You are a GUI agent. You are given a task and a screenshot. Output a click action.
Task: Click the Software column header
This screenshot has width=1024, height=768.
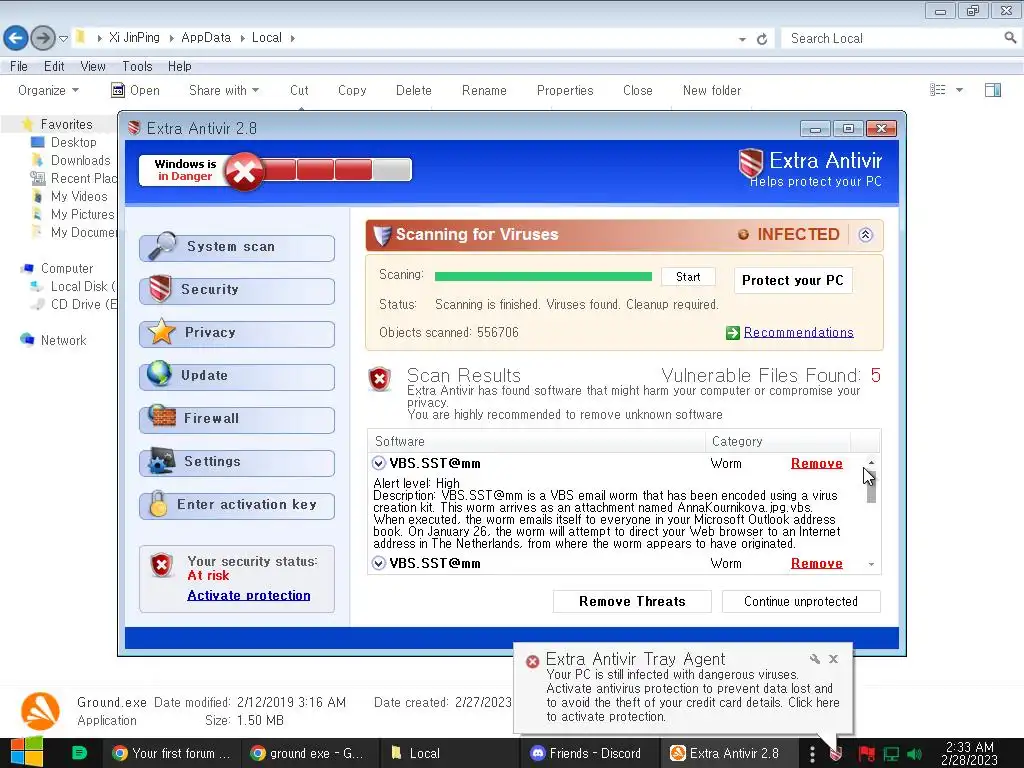coord(537,441)
